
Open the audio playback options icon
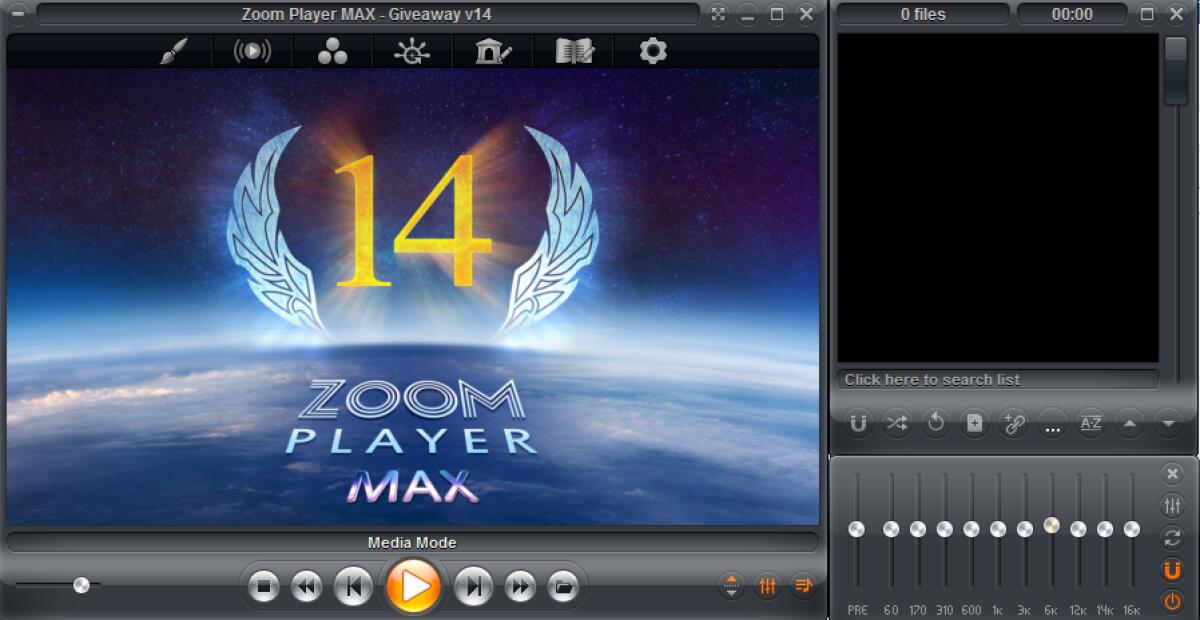tap(252, 51)
